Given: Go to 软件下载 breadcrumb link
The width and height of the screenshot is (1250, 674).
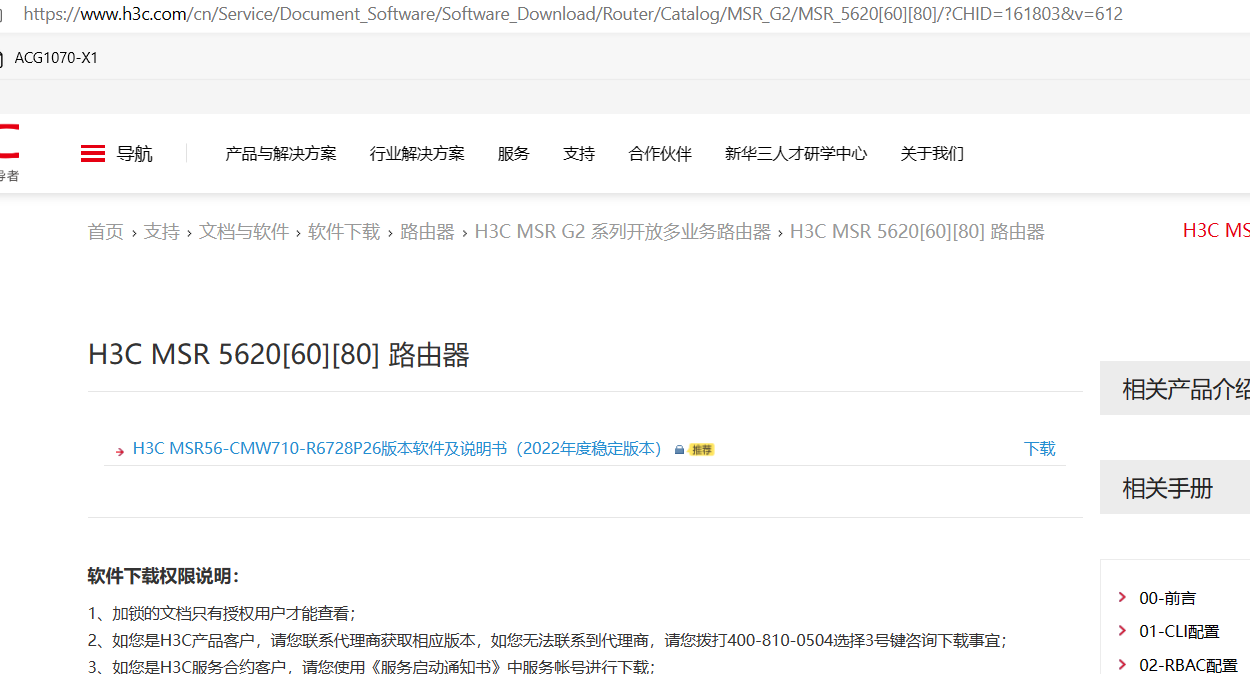Looking at the screenshot, I should click(344, 232).
